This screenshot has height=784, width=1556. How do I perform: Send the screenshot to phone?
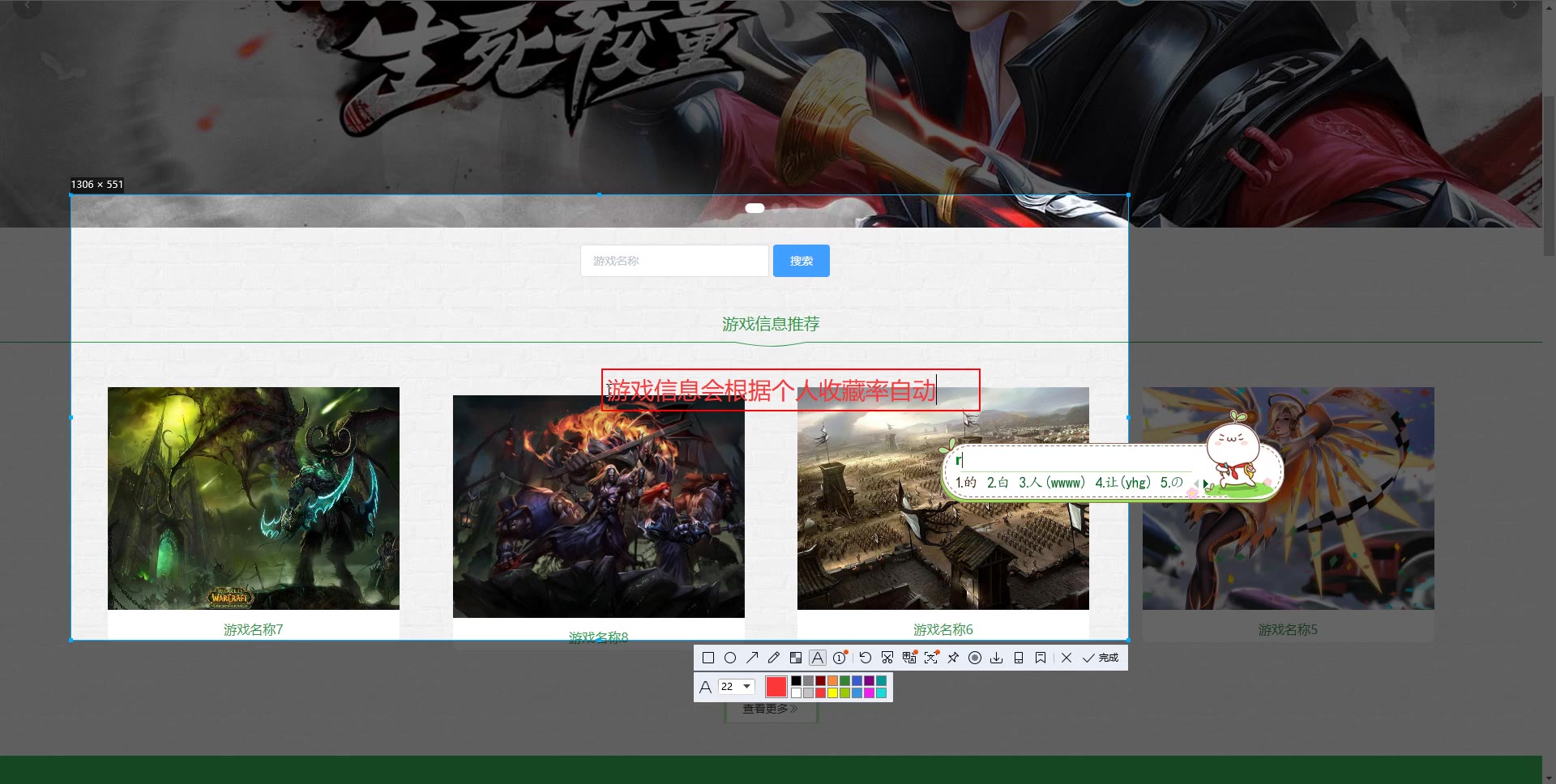click(1019, 658)
